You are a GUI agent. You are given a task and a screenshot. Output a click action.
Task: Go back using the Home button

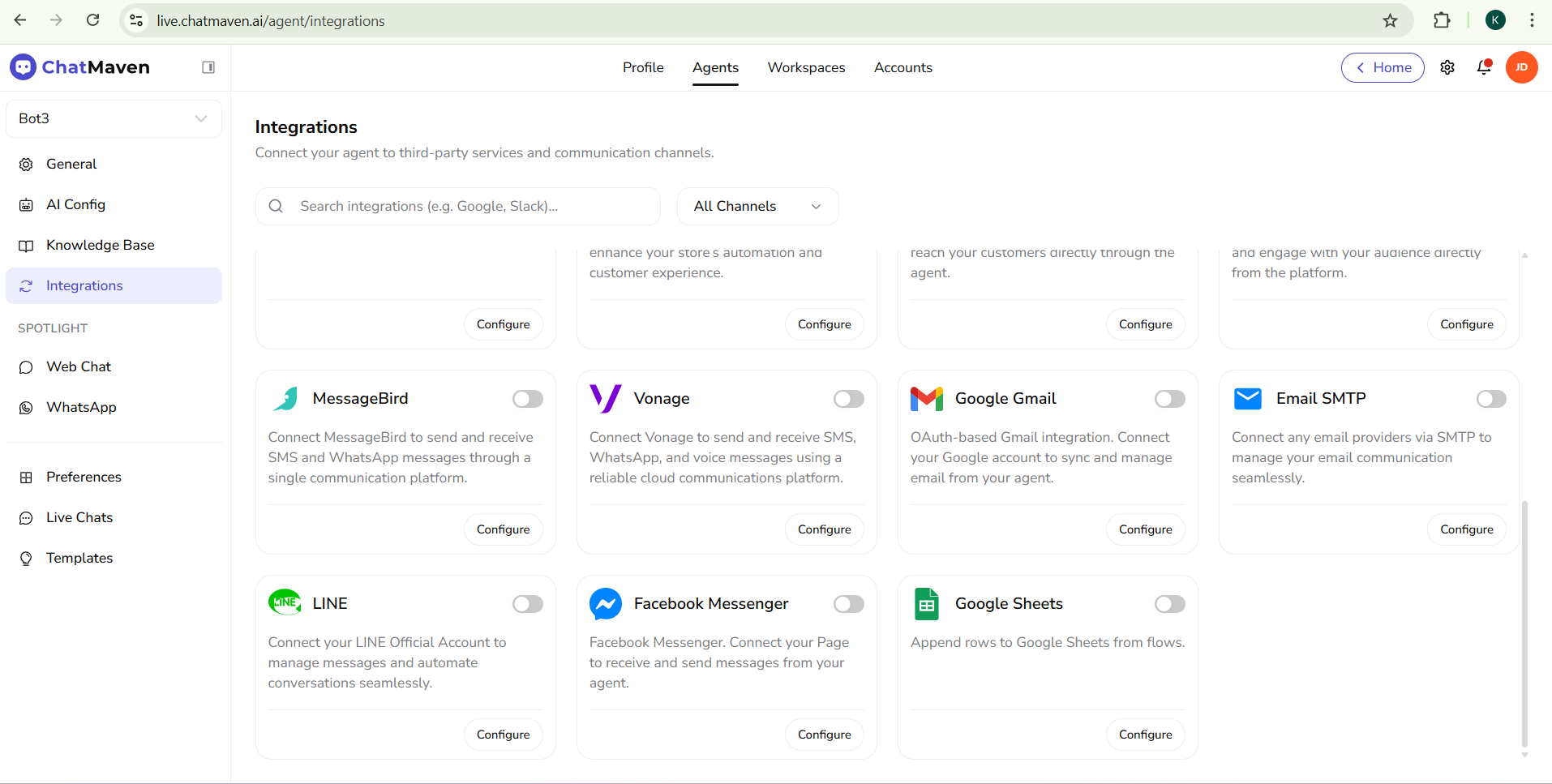[1383, 67]
